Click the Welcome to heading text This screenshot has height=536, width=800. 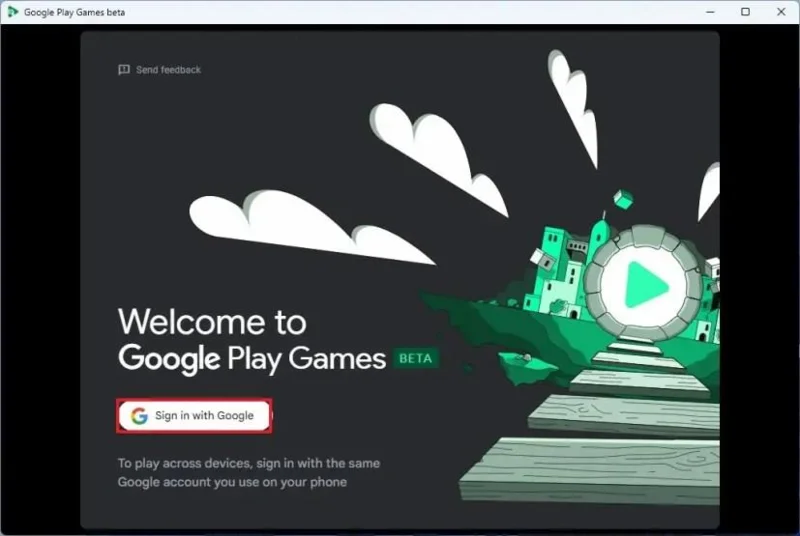tap(212, 322)
